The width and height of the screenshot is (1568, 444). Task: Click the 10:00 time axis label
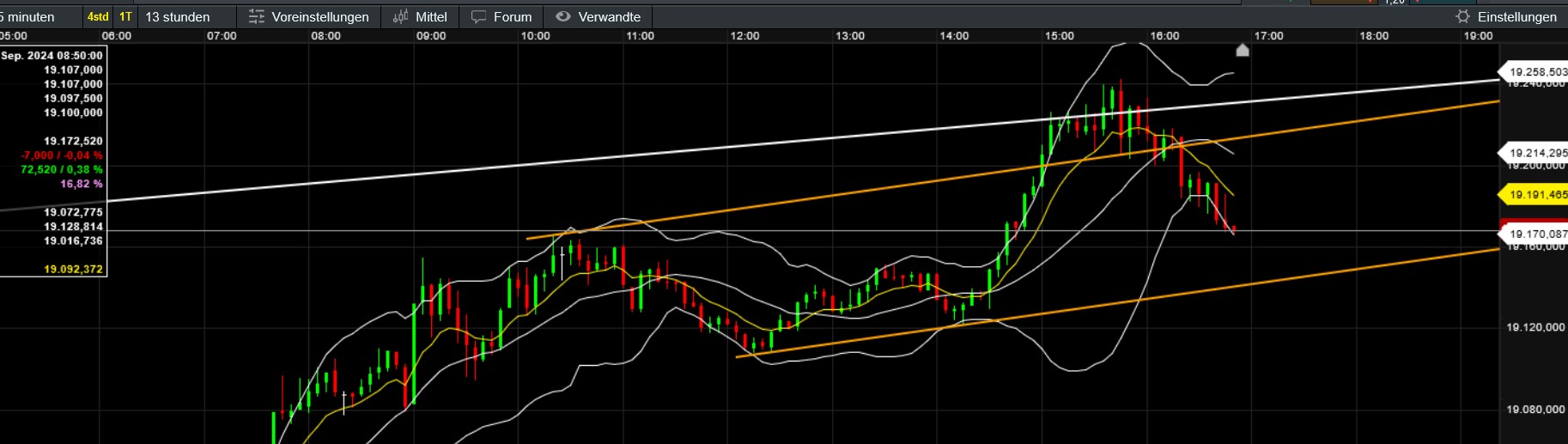click(536, 36)
